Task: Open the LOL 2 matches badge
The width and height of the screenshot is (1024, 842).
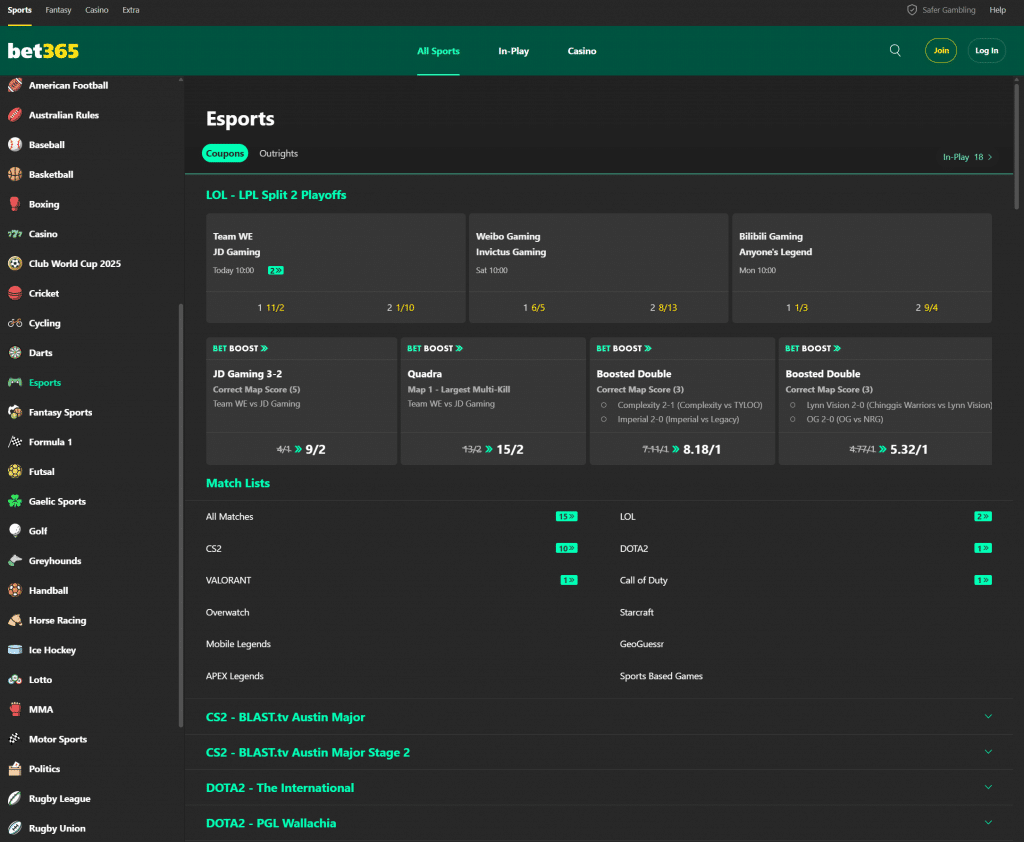Action: 983,517
